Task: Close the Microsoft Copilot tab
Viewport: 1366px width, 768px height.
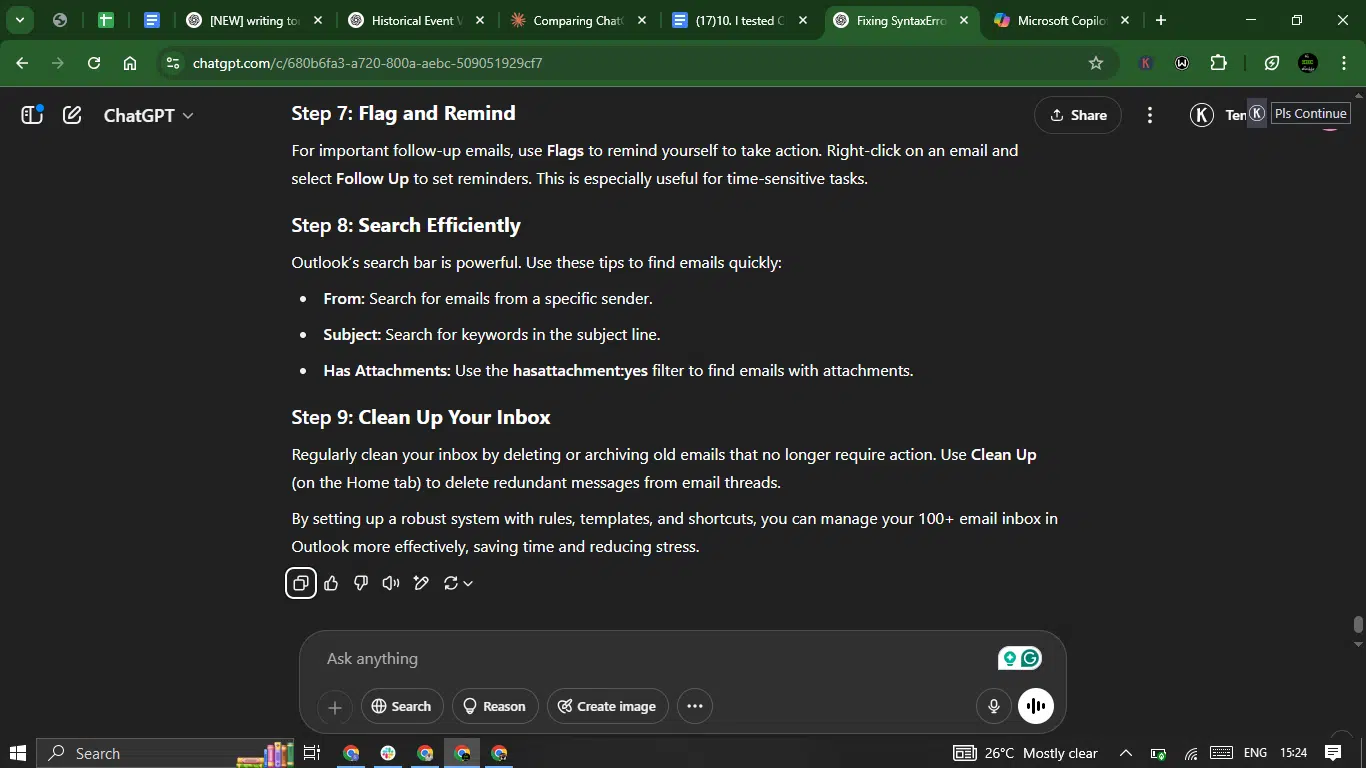Action: tap(1125, 20)
